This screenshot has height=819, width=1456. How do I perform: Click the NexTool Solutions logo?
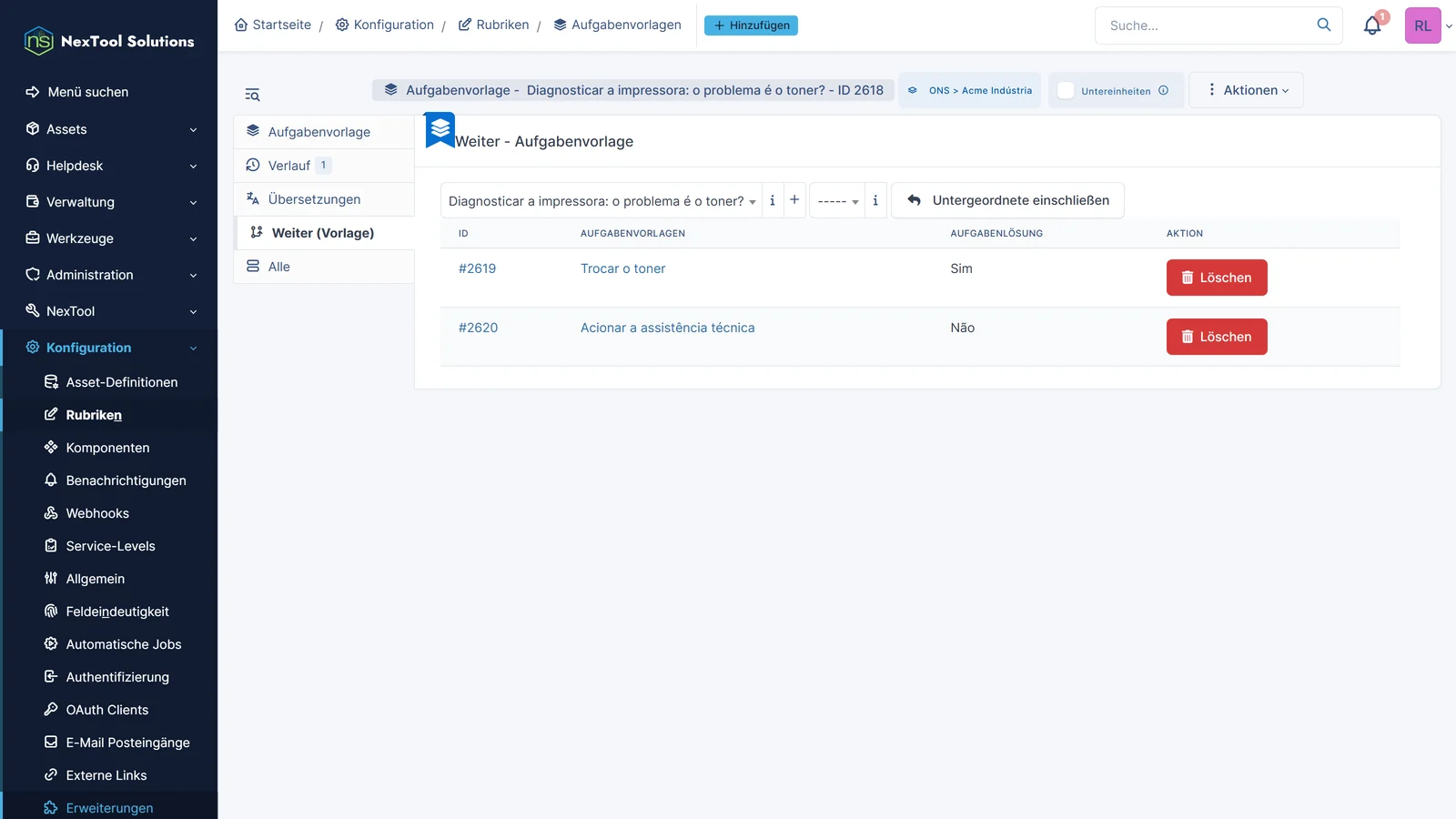[109, 41]
